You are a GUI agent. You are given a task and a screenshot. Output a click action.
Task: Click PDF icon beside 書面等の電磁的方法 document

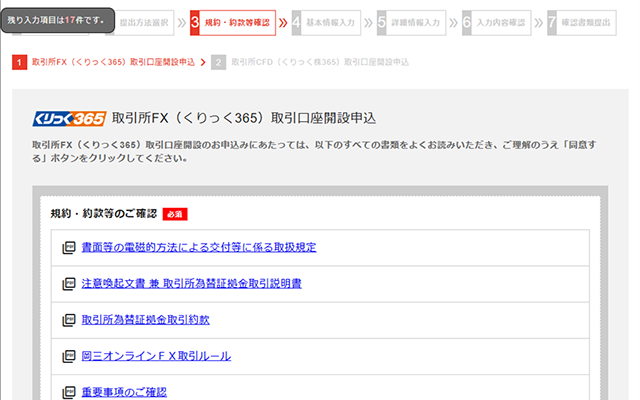click(x=69, y=248)
